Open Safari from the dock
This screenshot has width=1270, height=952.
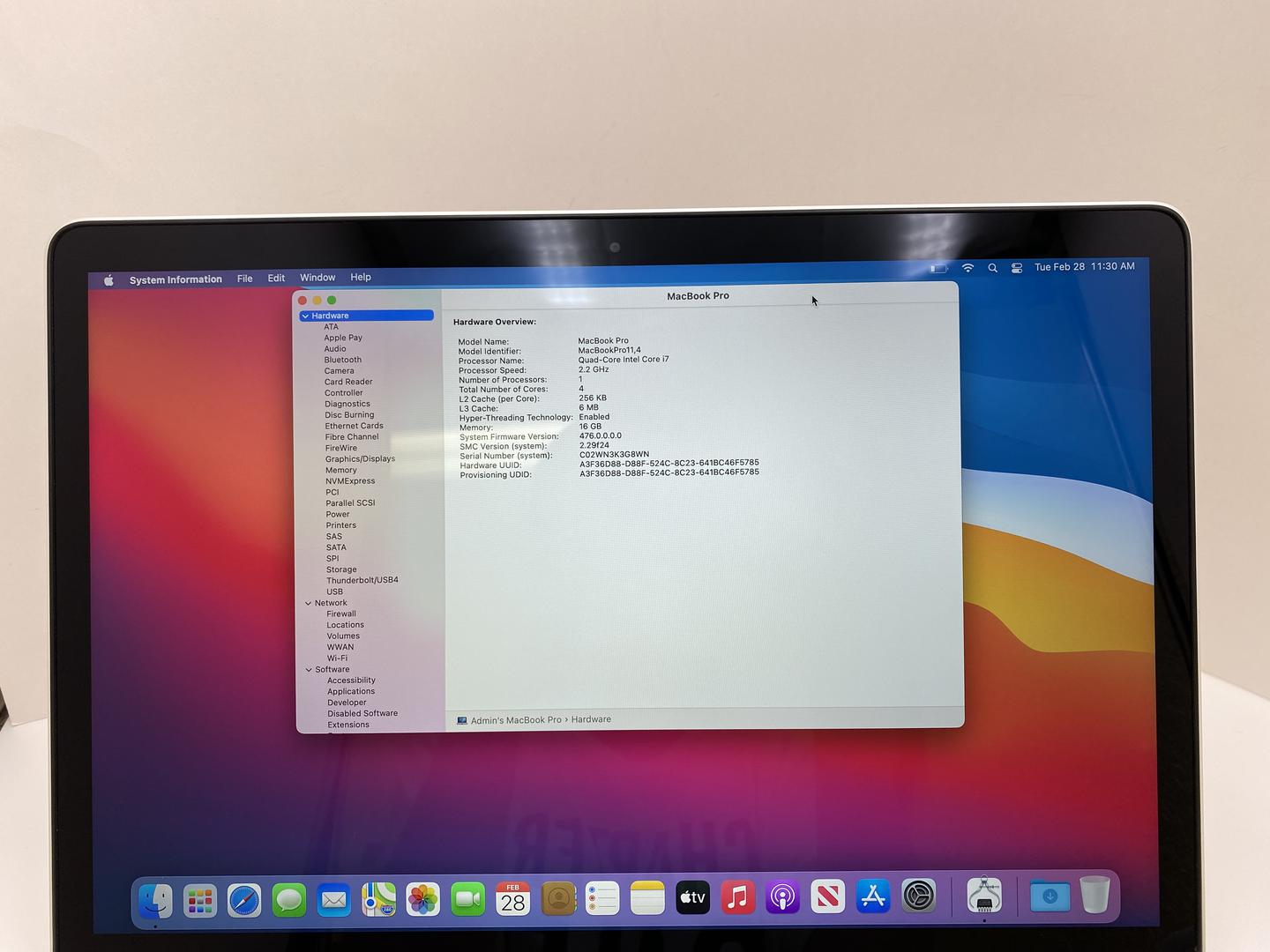(x=244, y=900)
